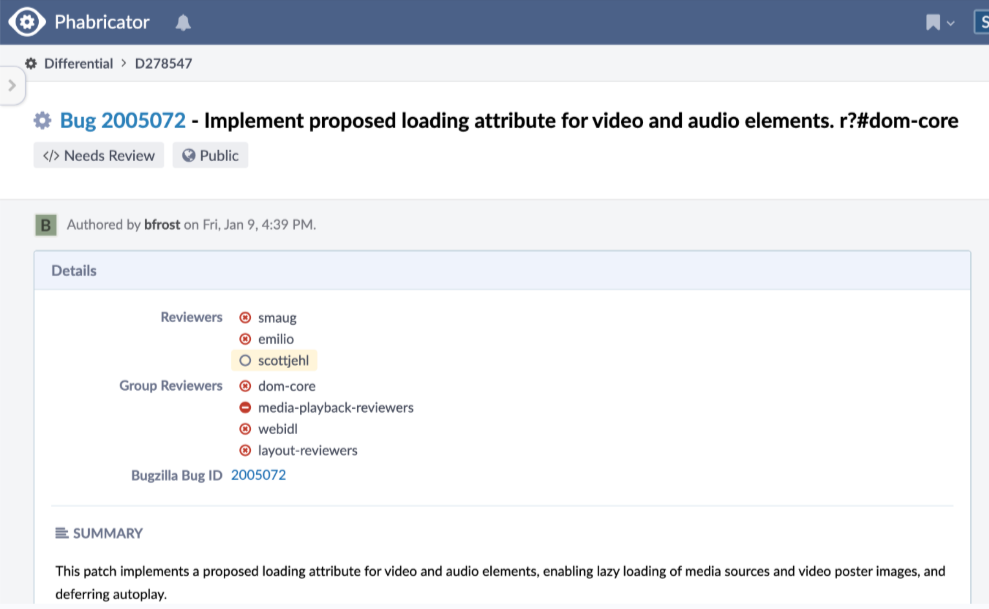Click the pending circle icon beside scottjehl
This screenshot has height=609, width=989.
coord(245,361)
